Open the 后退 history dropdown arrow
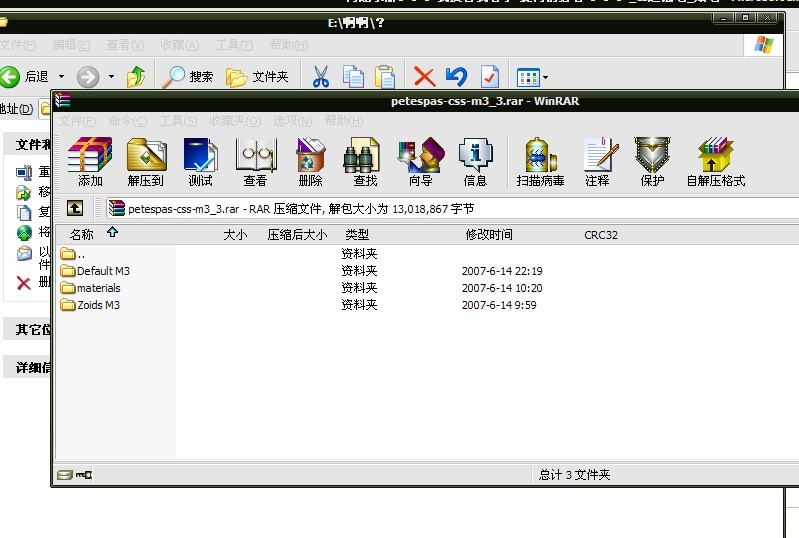Image resolution: width=799 pixels, height=538 pixels. click(x=62, y=77)
